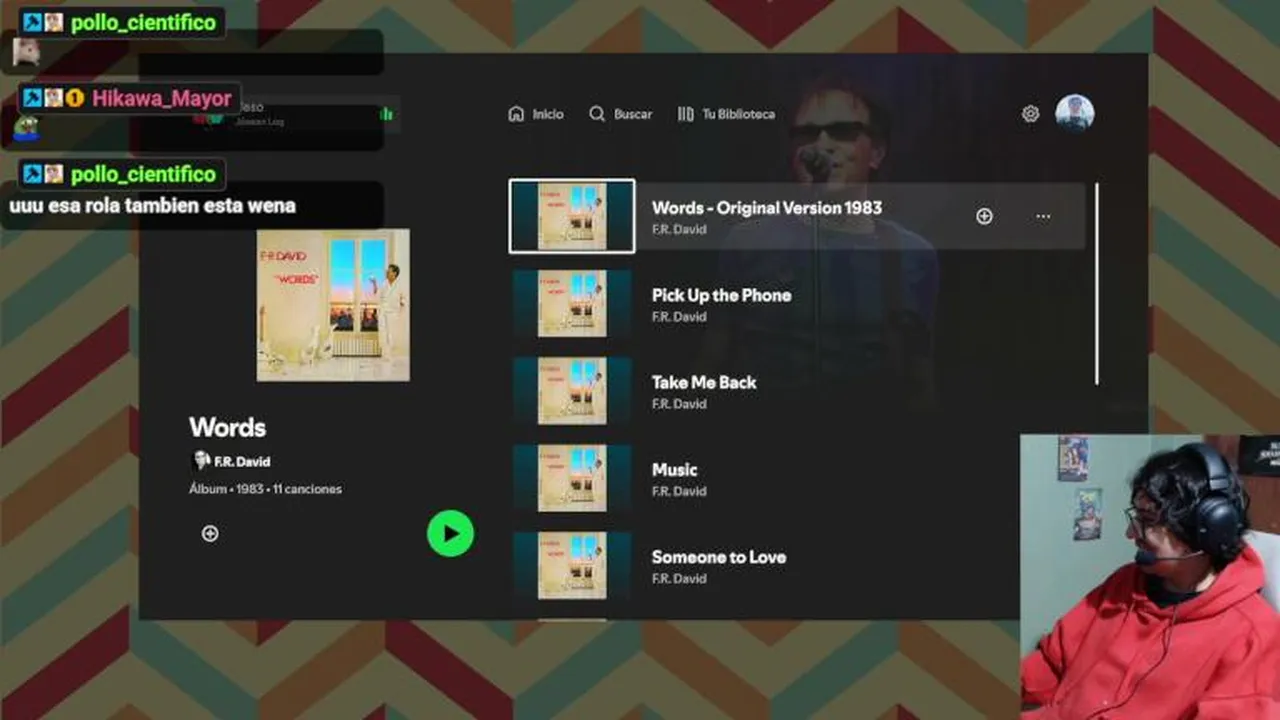
Task: Click the Take Me Back cover thumbnail
Action: (x=572, y=390)
